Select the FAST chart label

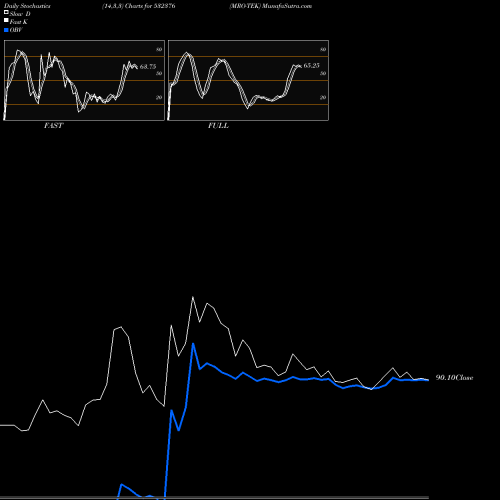[53, 126]
